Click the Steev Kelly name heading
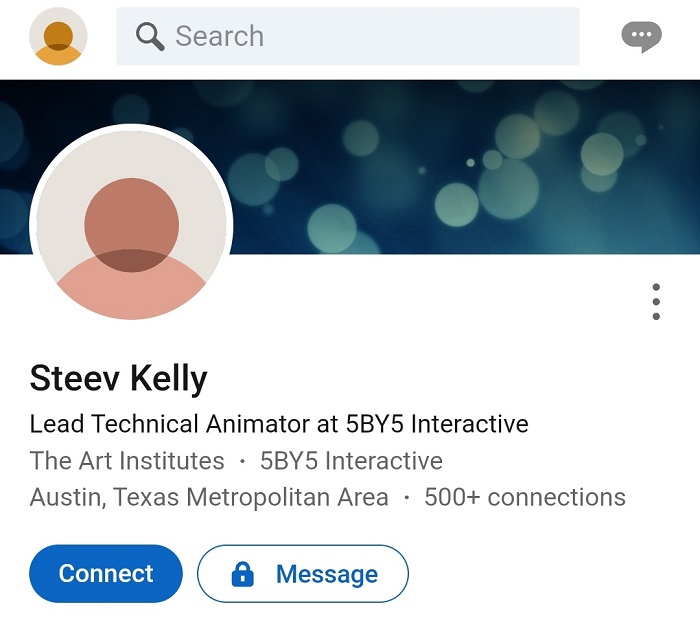 tap(119, 379)
